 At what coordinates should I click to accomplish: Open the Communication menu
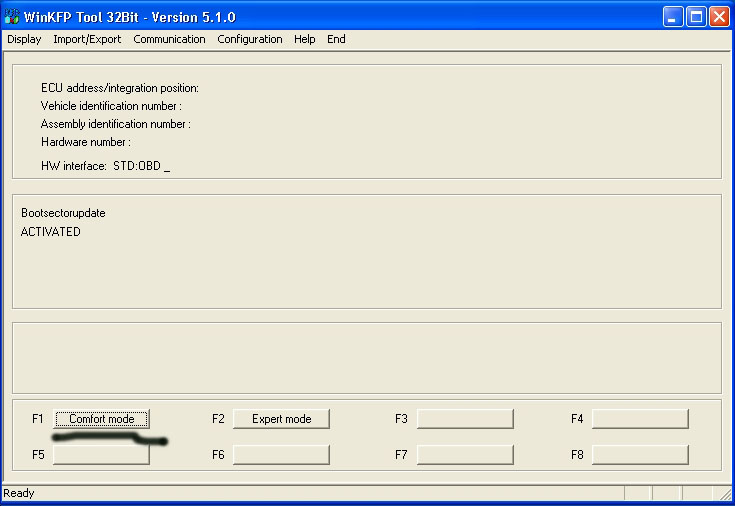point(169,39)
